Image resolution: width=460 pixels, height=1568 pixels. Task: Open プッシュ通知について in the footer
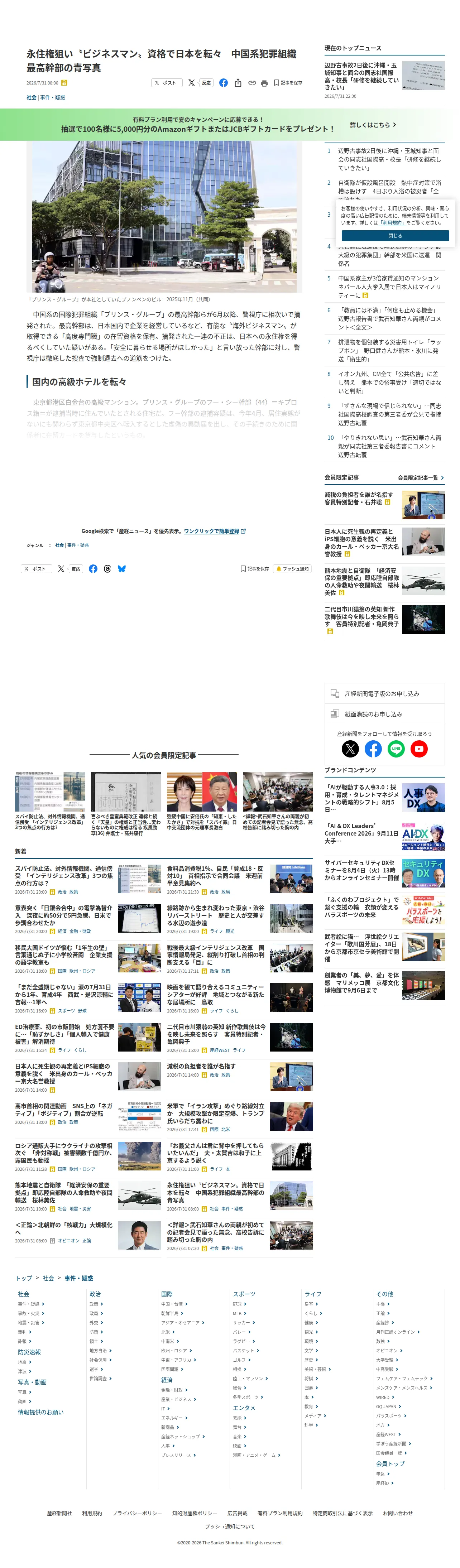click(230, 1526)
